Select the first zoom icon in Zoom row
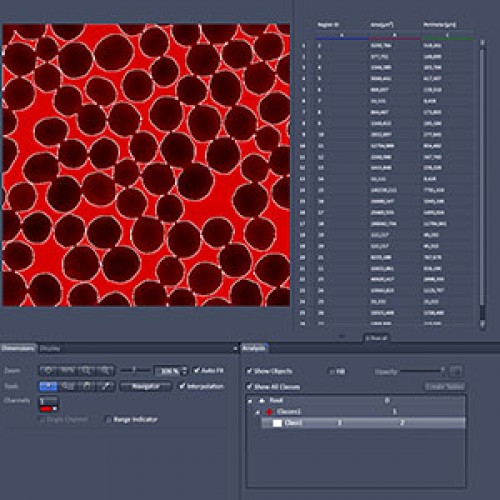500x500 pixels. [x=48, y=370]
